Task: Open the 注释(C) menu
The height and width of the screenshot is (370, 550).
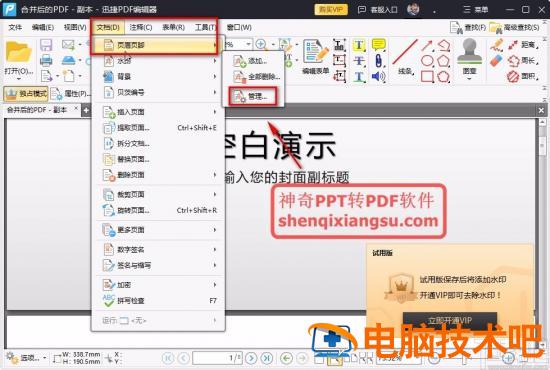Action: coord(141,27)
